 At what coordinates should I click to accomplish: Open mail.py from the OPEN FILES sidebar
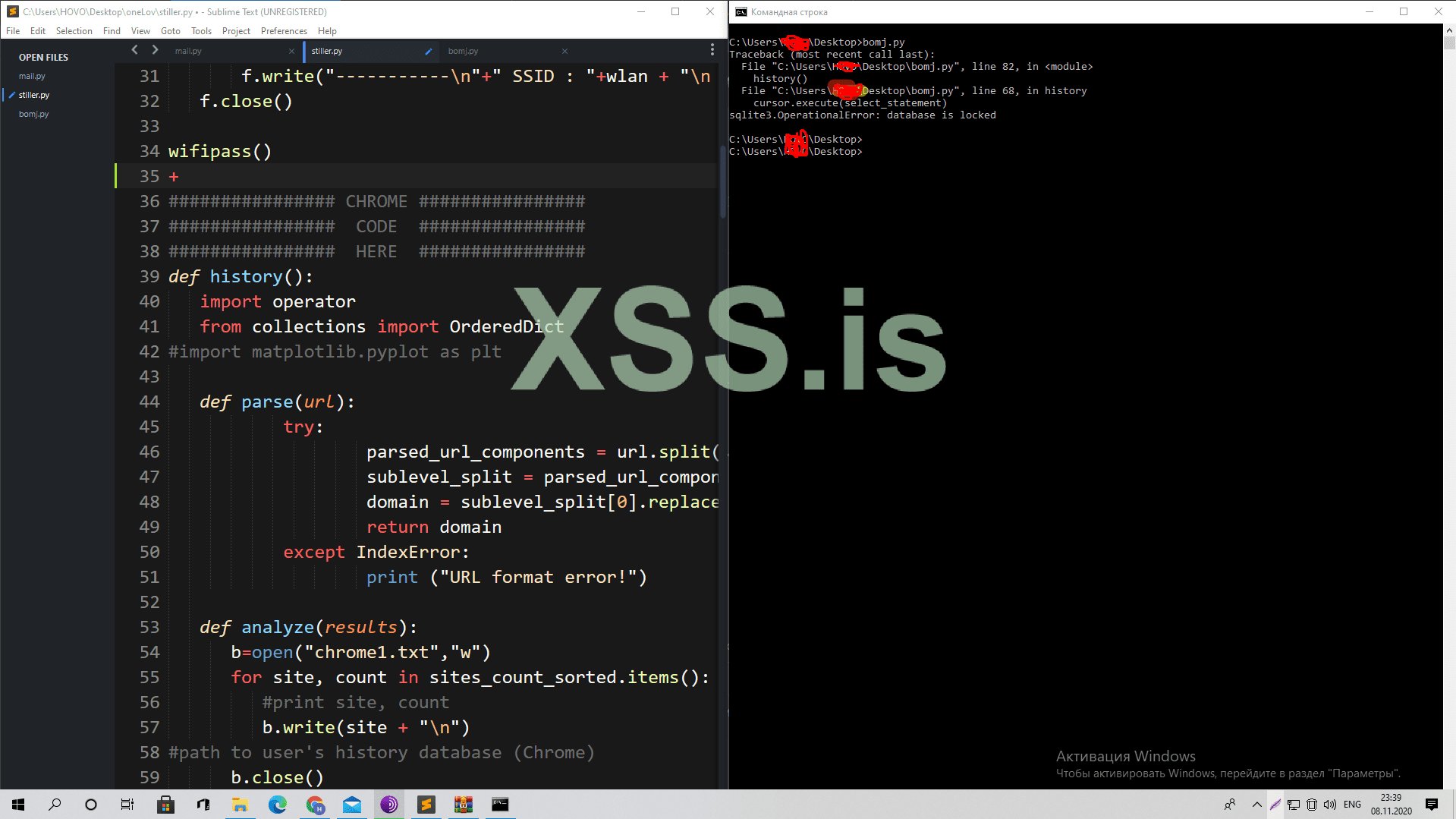(x=32, y=76)
